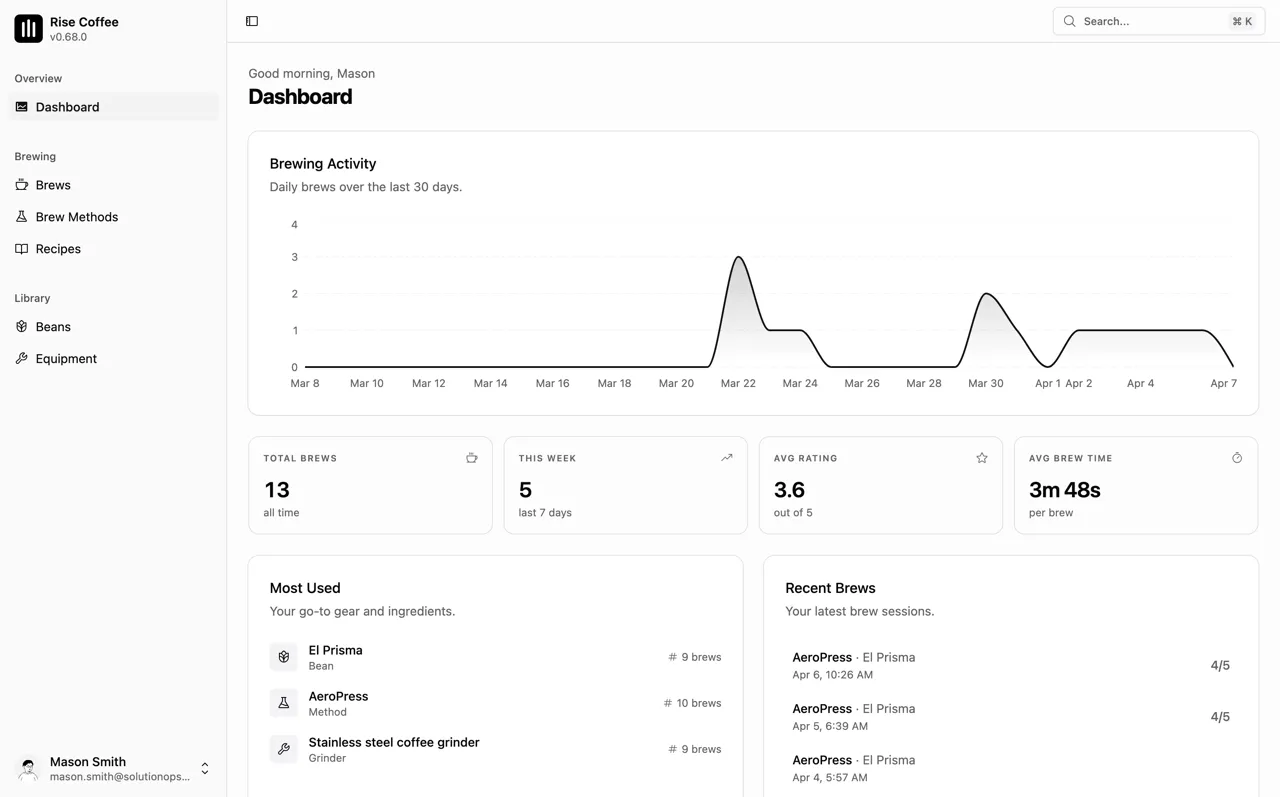Image resolution: width=1280 pixels, height=797 pixels.
Task: Toggle the sidebar panel icon
Action: tap(252, 21)
